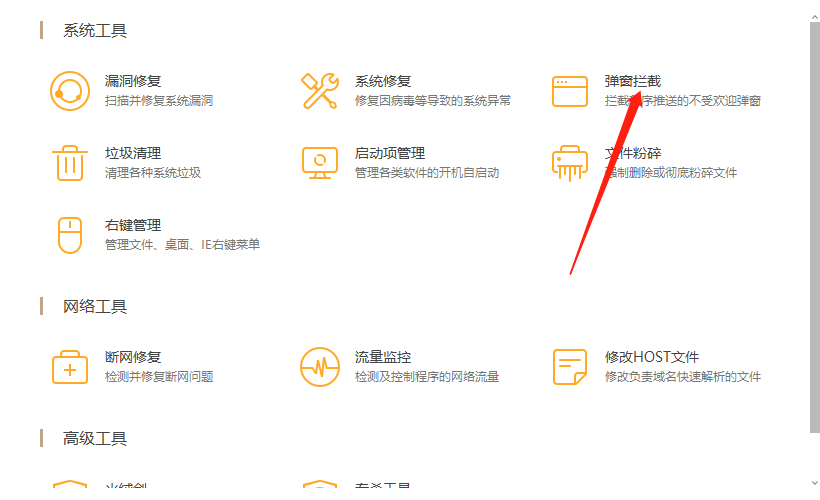
Task: Open the 断网修复 first-aid kit icon
Action: click(x=70, y=367)
